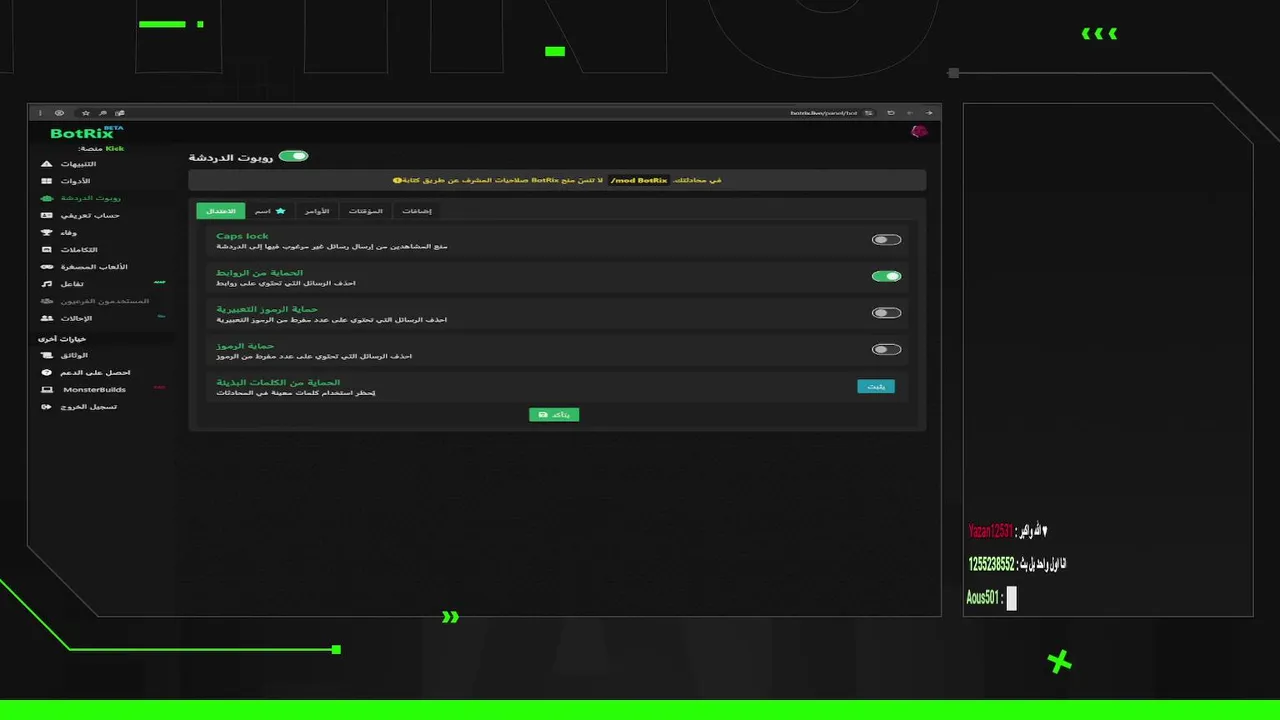
Task: Enable the symbols protection toggle
Action: pyautogui.click(x=886, y=350)
